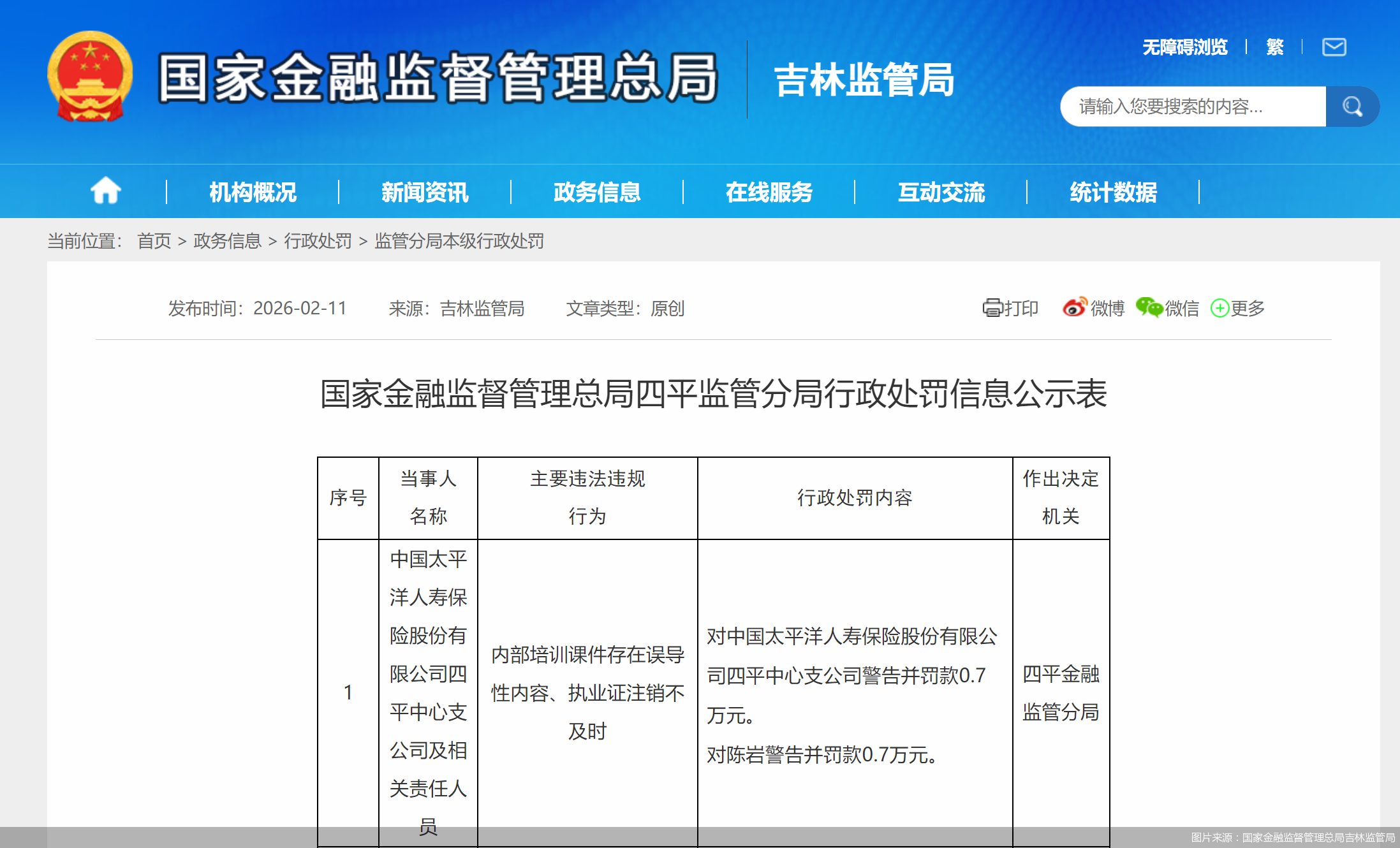Click the search input box
The width and height of the screenshot is (1400, 848).
(1193, 106)
